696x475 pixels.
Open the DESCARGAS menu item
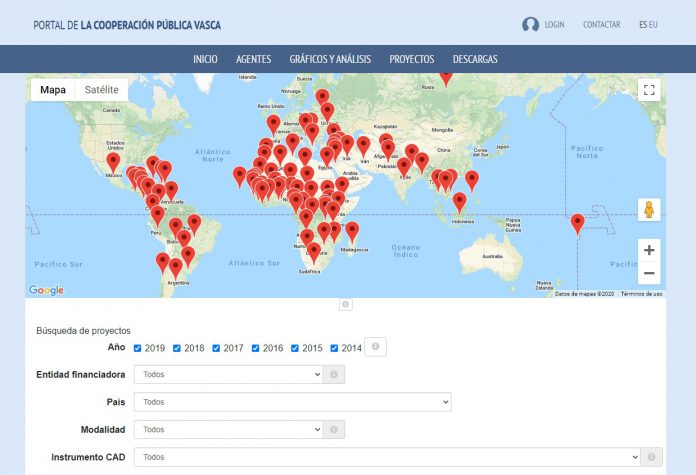tap(475, 59)
